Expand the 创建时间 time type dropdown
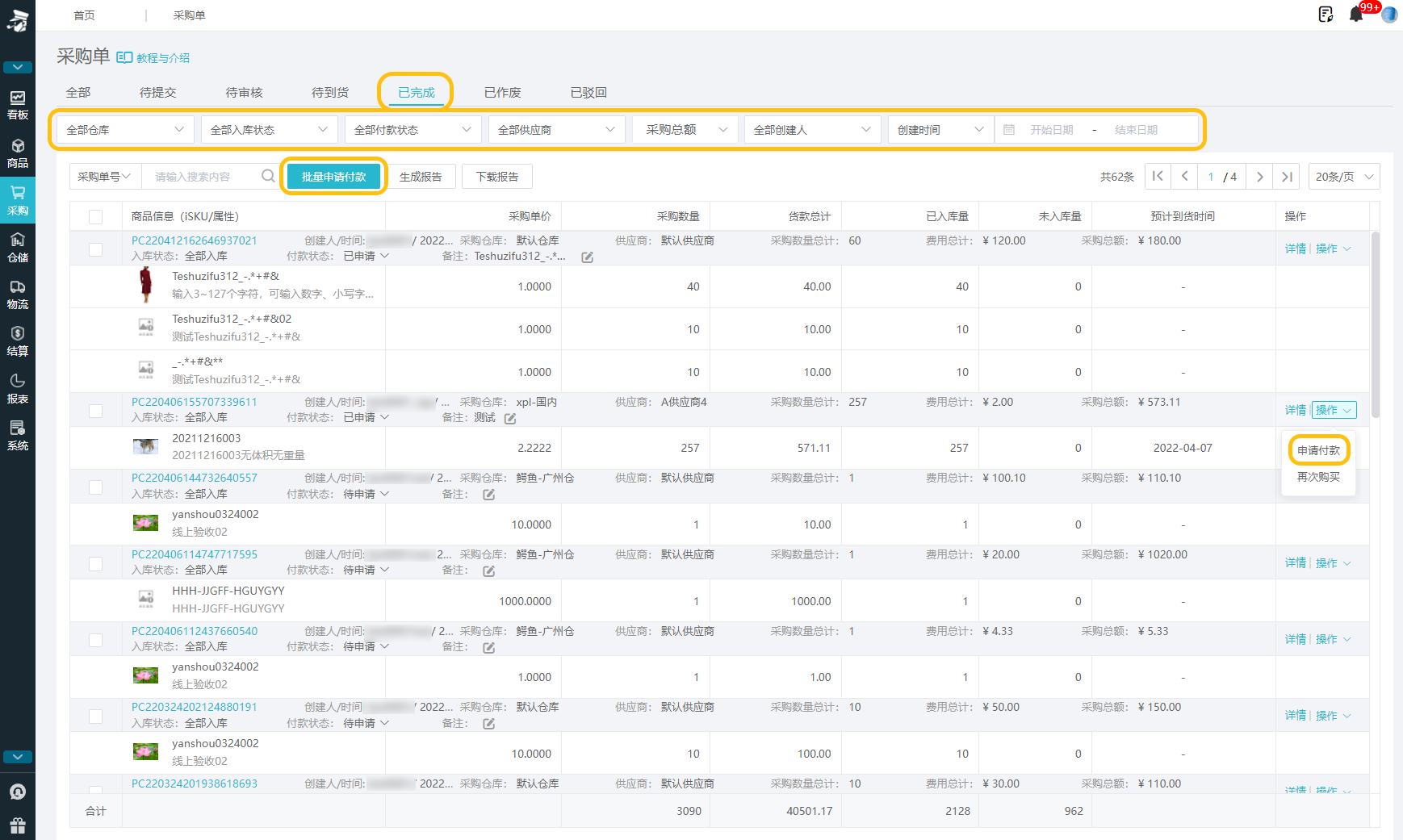The image size is (1403, 840). (941, 129)
